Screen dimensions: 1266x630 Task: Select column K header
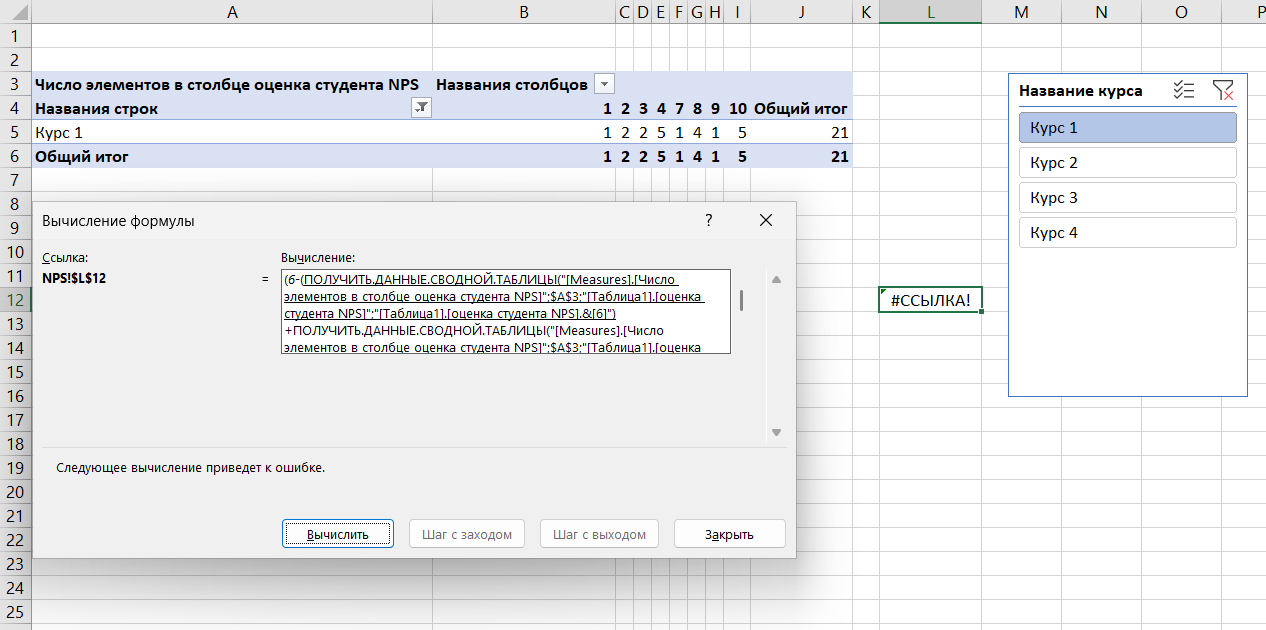point(866,12)
